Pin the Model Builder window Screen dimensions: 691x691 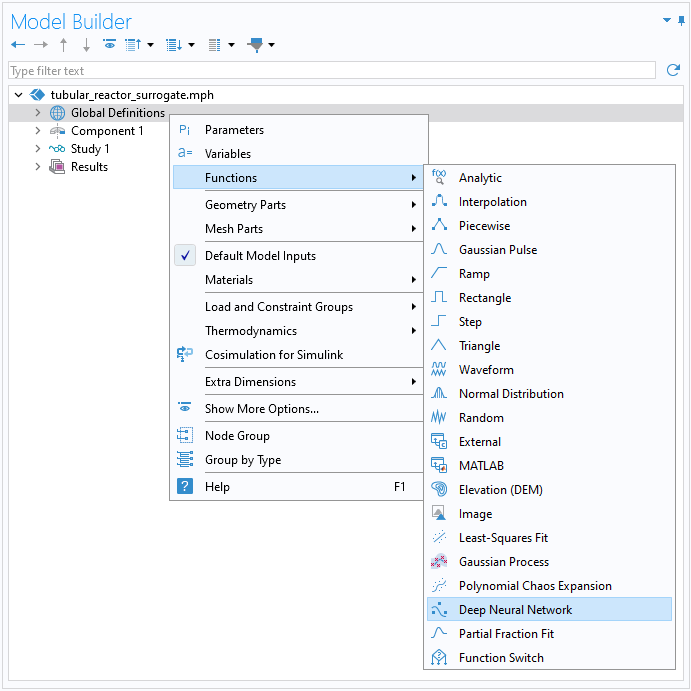(x=681, y=21)
